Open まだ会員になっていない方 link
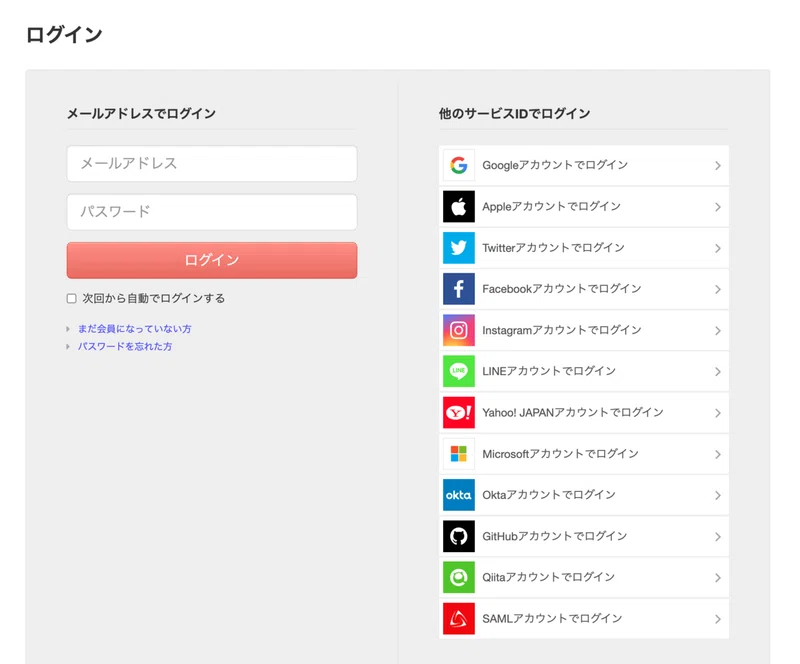The width and height of the screenshot is (800, 664). tap(135, 329)
